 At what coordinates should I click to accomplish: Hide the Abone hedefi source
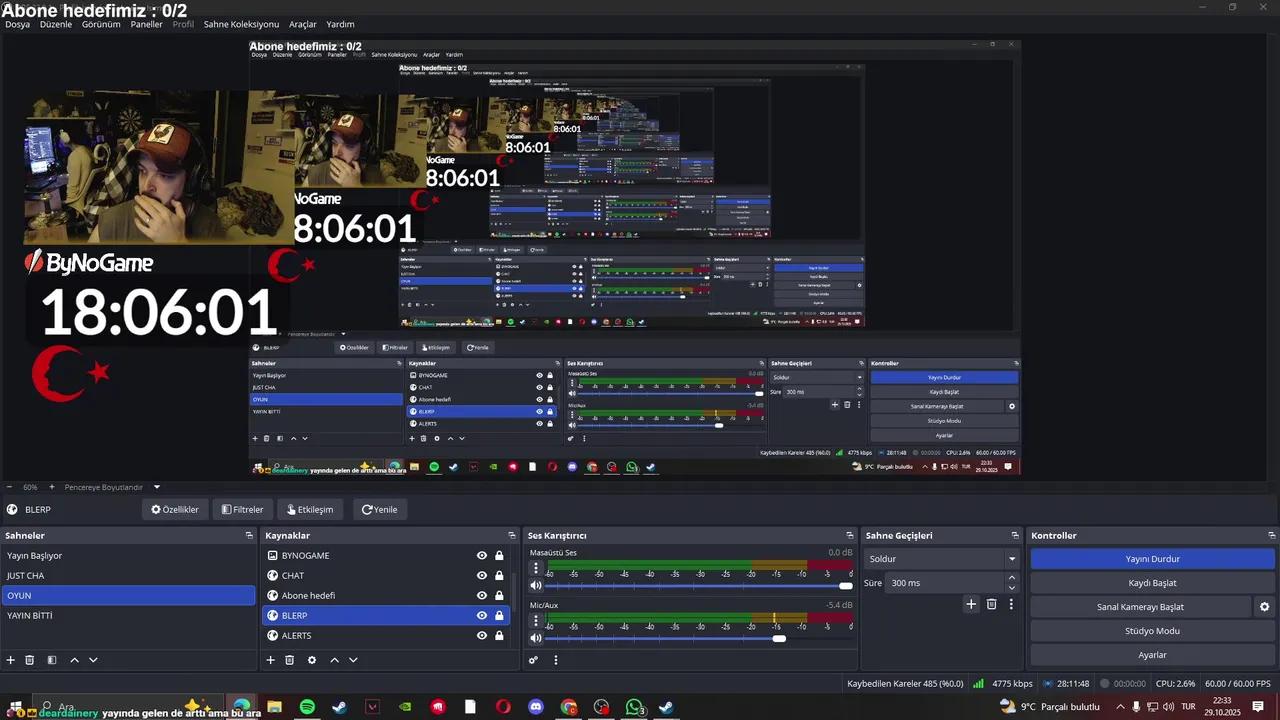click(482, 596)
